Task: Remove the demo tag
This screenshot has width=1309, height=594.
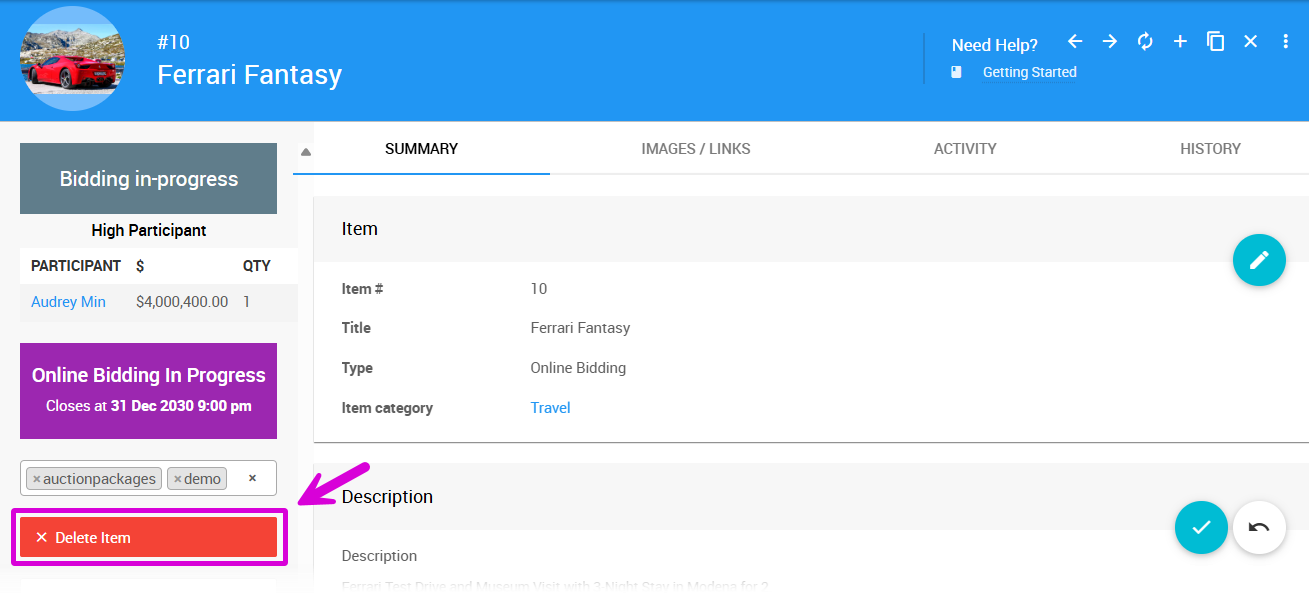Action: click(x=178, y=479)
